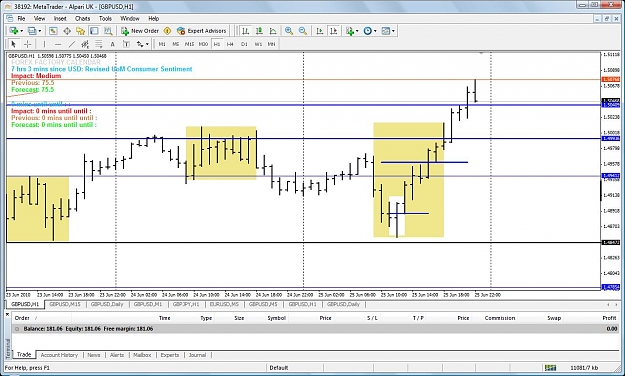Open the Journal terminal tab

tap(197, 355)
